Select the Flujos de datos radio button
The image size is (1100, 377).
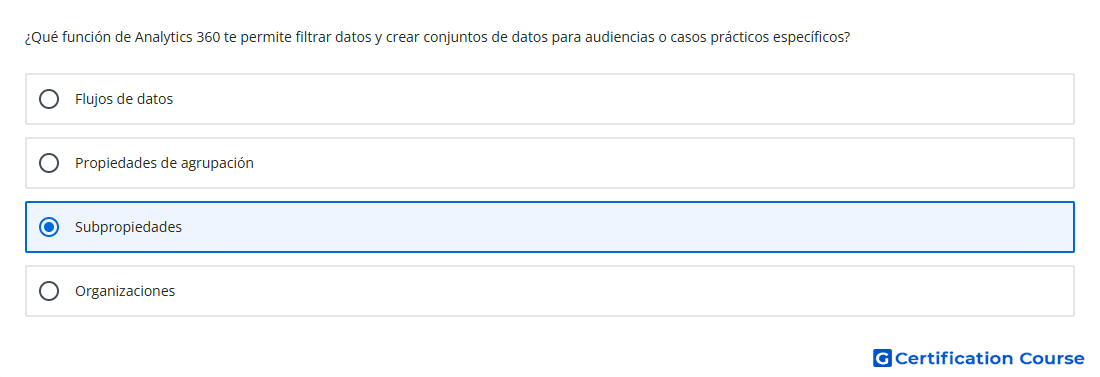tap(49, 99)
